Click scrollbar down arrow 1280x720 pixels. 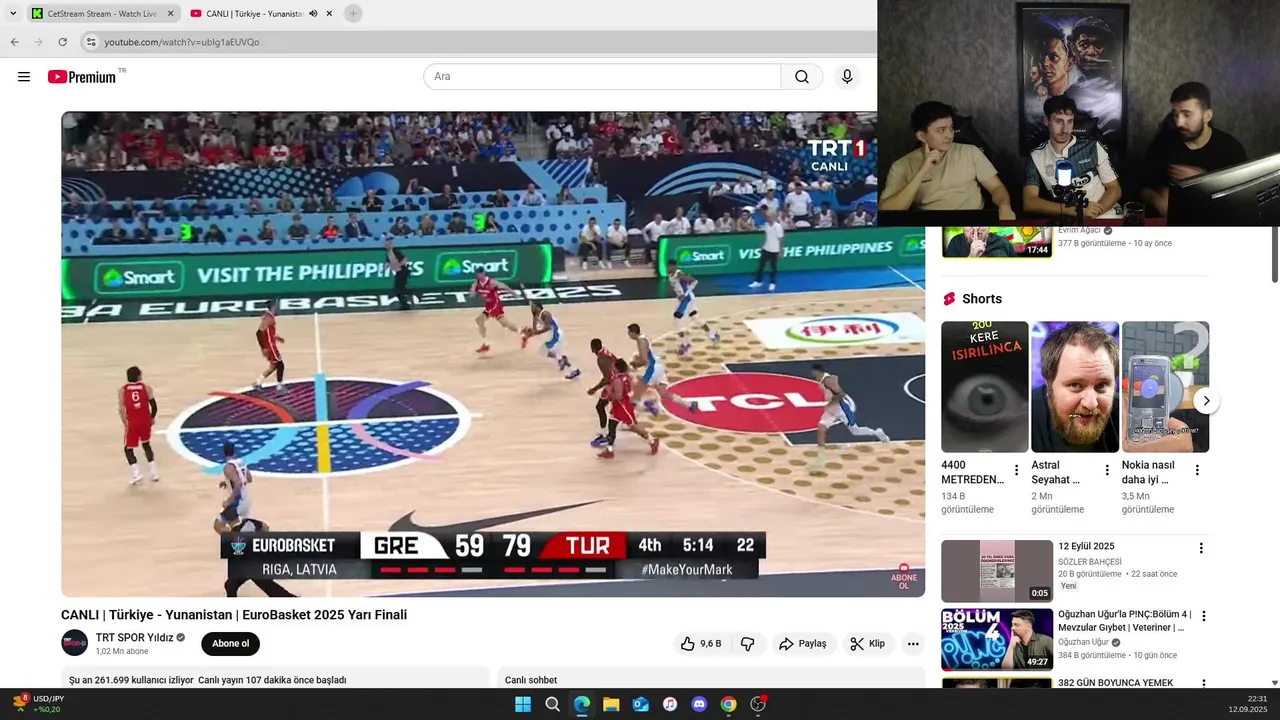(x=1274, y=683)
